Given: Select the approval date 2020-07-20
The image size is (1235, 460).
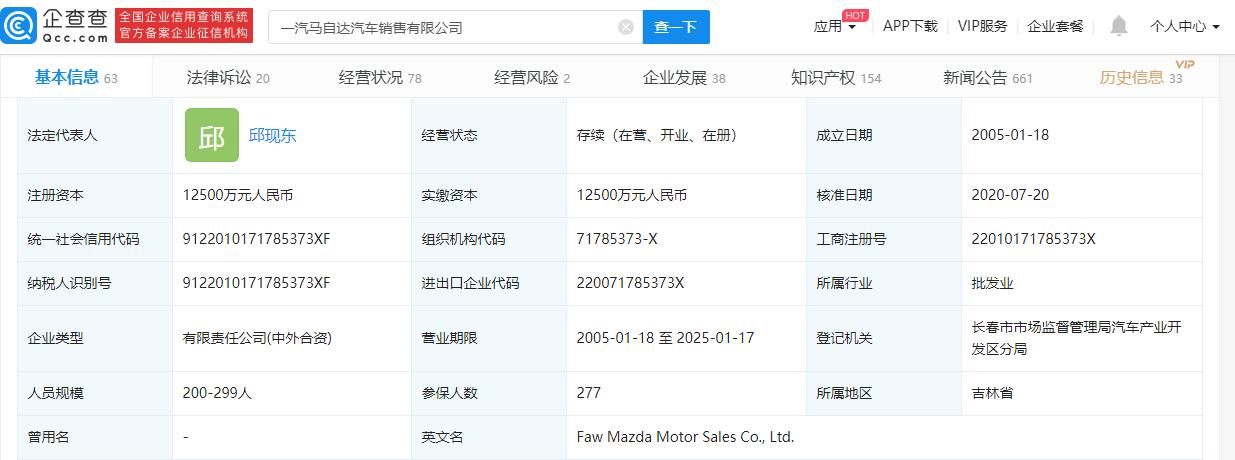Looking at the screenshot, I should tap(1010, 195).
